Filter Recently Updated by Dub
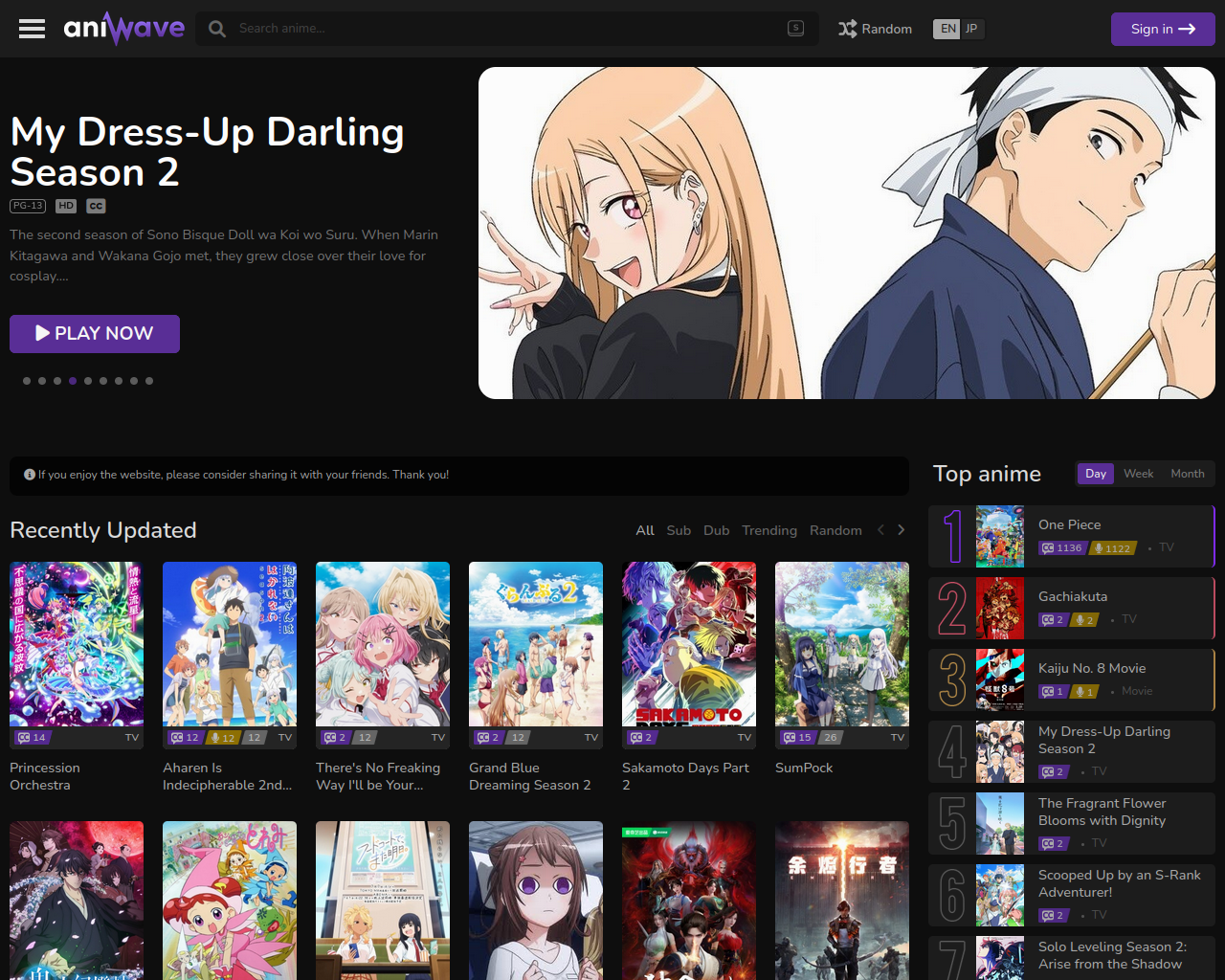The height and width of the screenshot is (980, 1225). point(717,530)
